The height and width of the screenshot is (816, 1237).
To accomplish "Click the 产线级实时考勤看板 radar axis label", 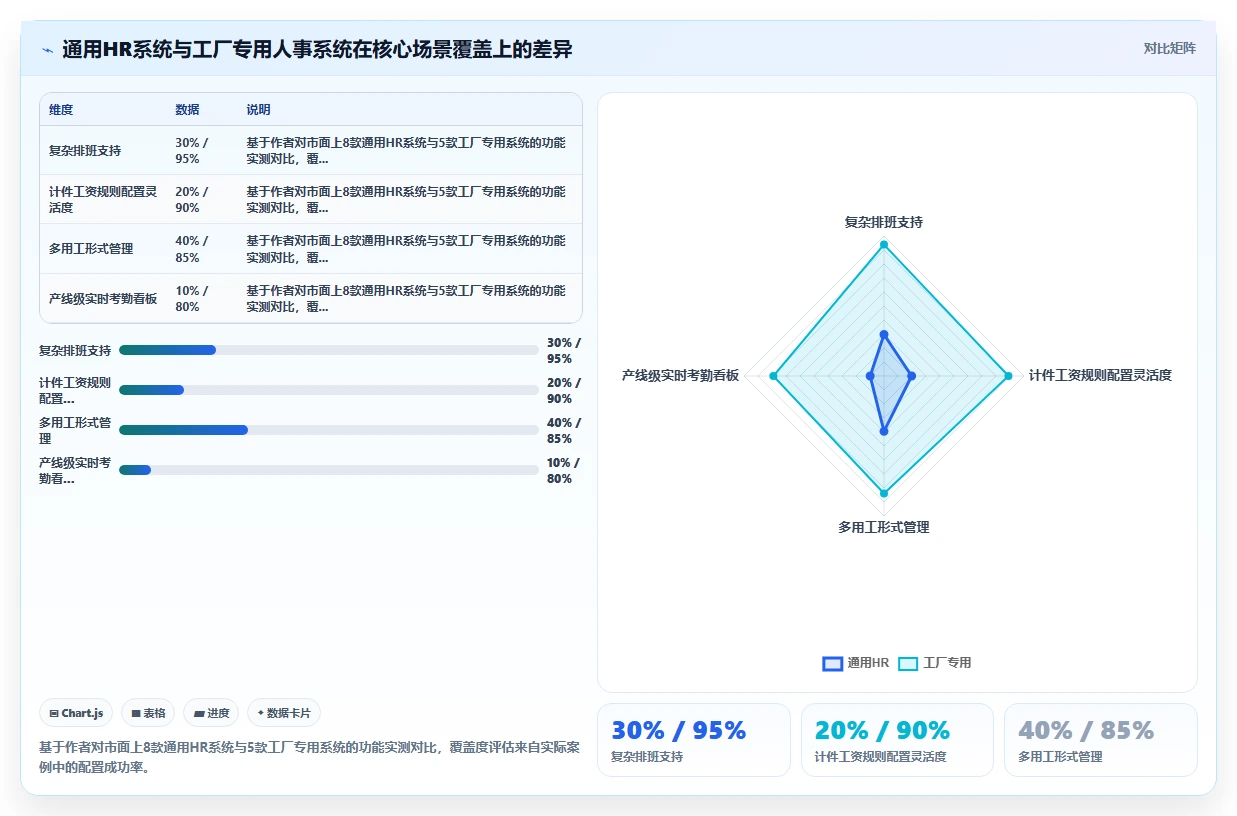I will 680,375.
